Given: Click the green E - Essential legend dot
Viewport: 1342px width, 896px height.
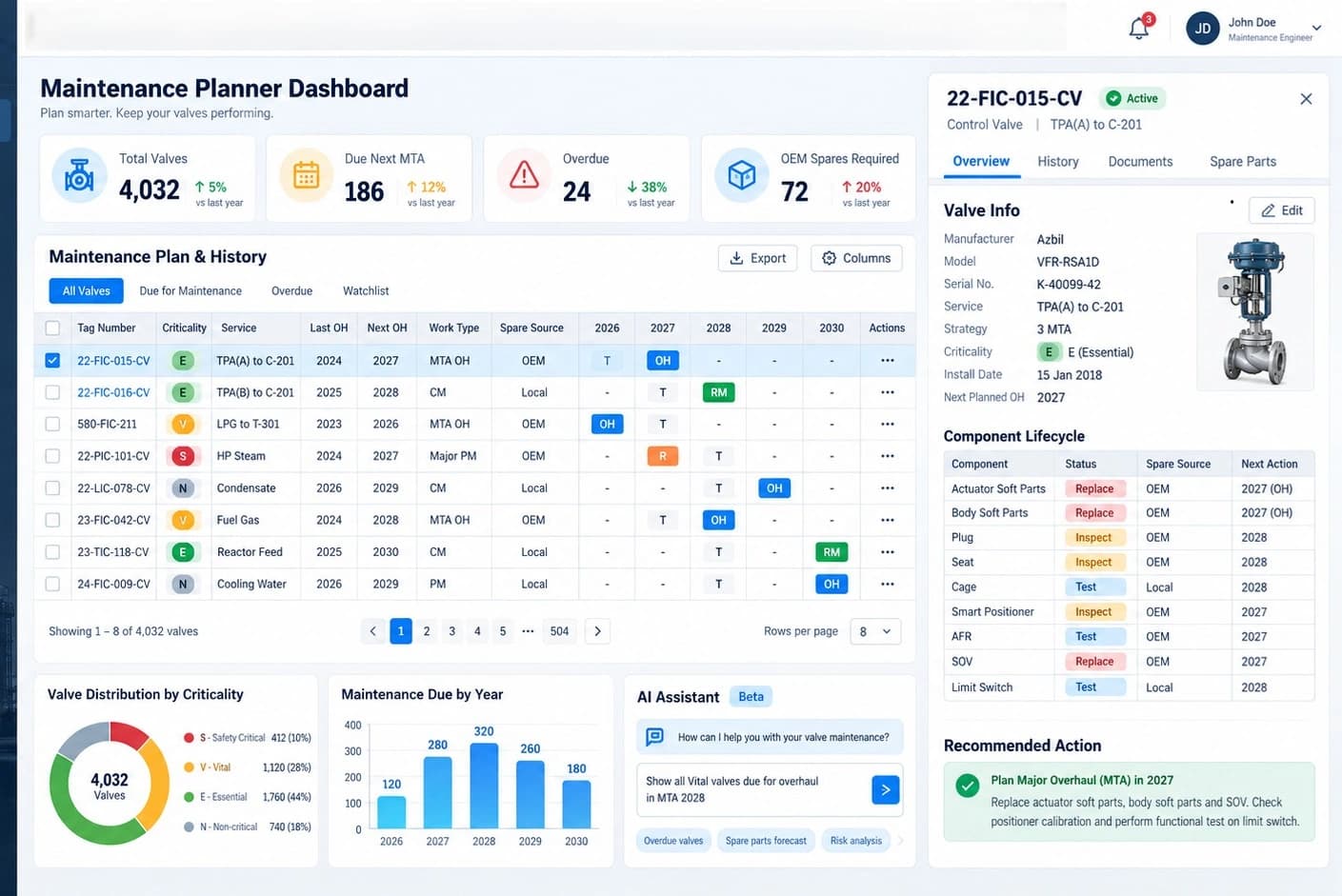Looking at the screenshot, I should [x=189, y=797].
